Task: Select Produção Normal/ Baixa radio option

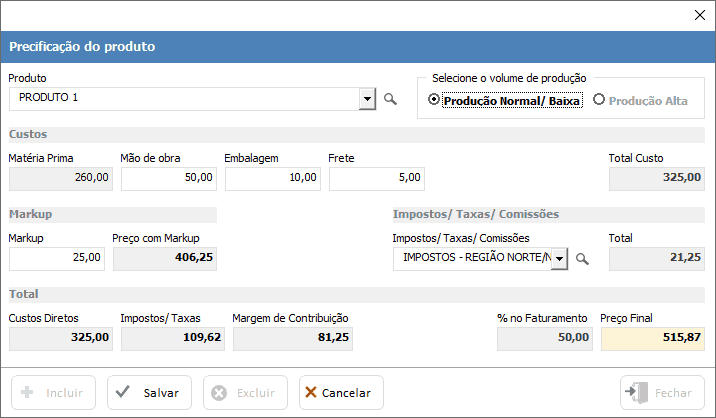Action: pyautogui.click(x=506, y=101)
